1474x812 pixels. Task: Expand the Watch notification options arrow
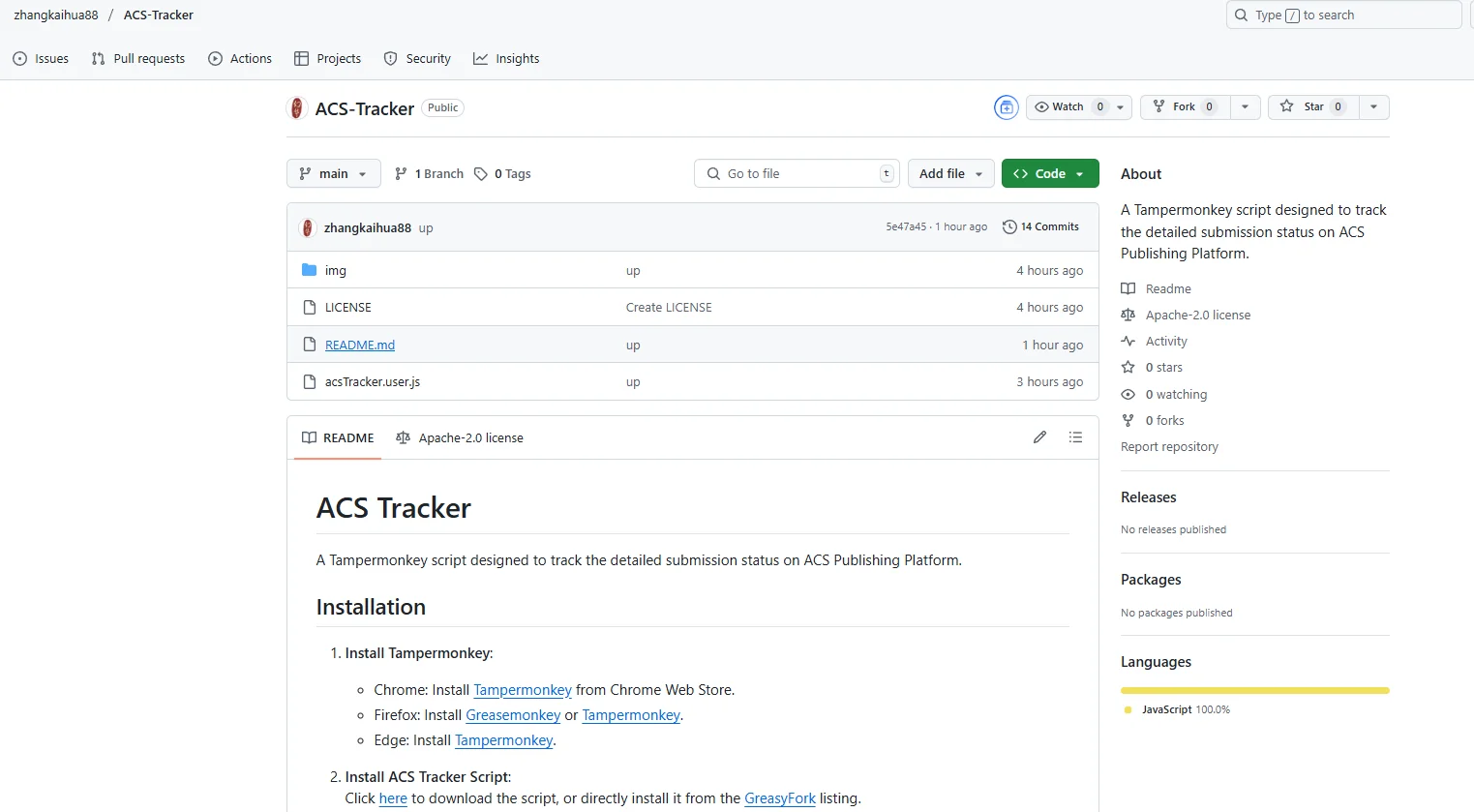[1121, 106]
